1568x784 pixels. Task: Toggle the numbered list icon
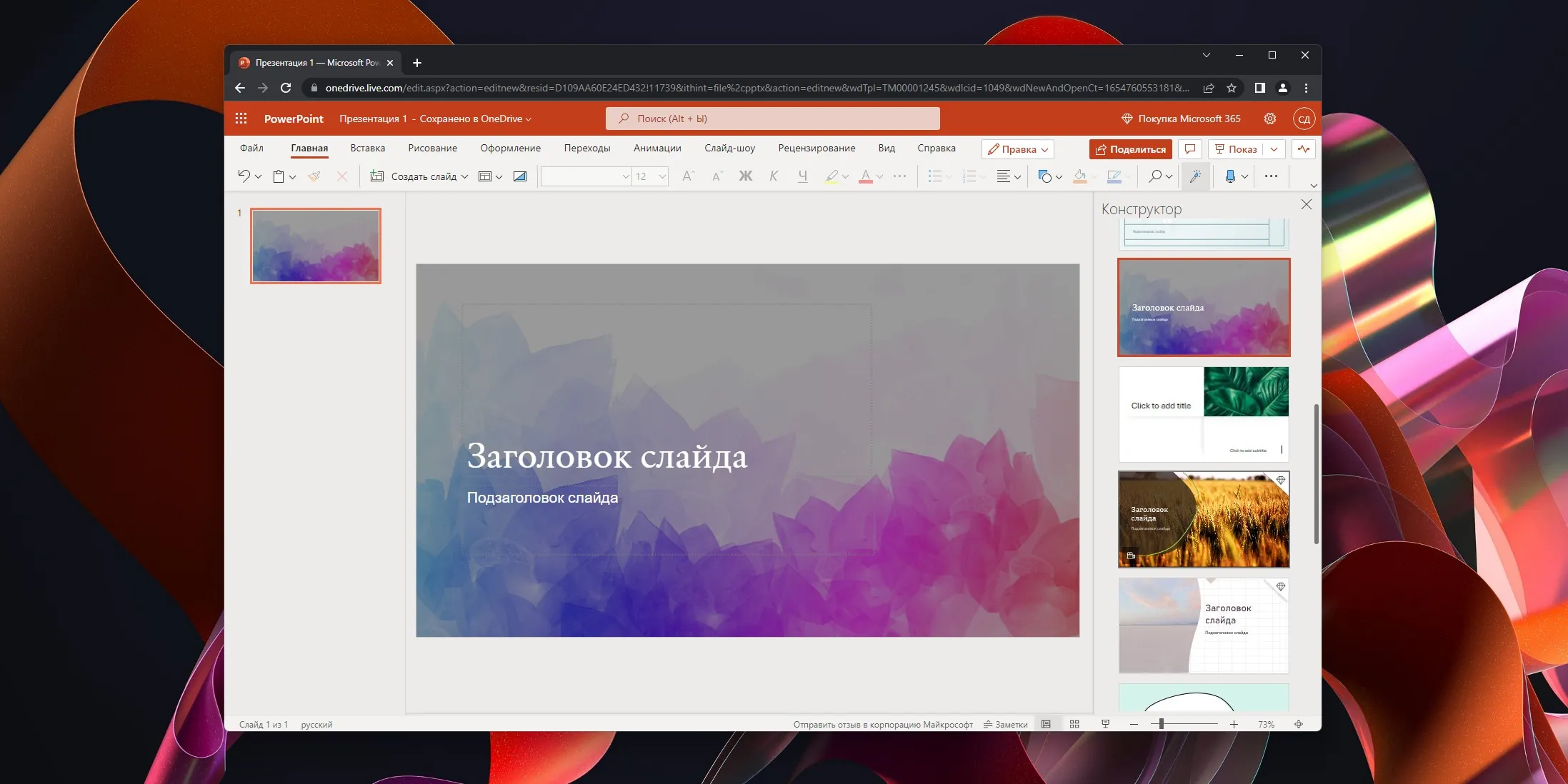tap(969, 176)
